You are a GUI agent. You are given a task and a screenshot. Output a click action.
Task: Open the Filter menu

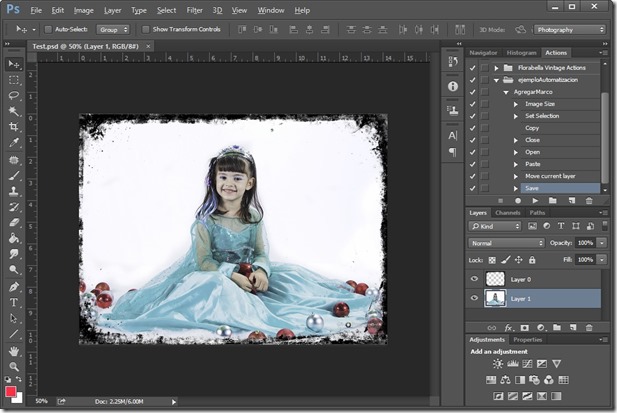point(194,10)
